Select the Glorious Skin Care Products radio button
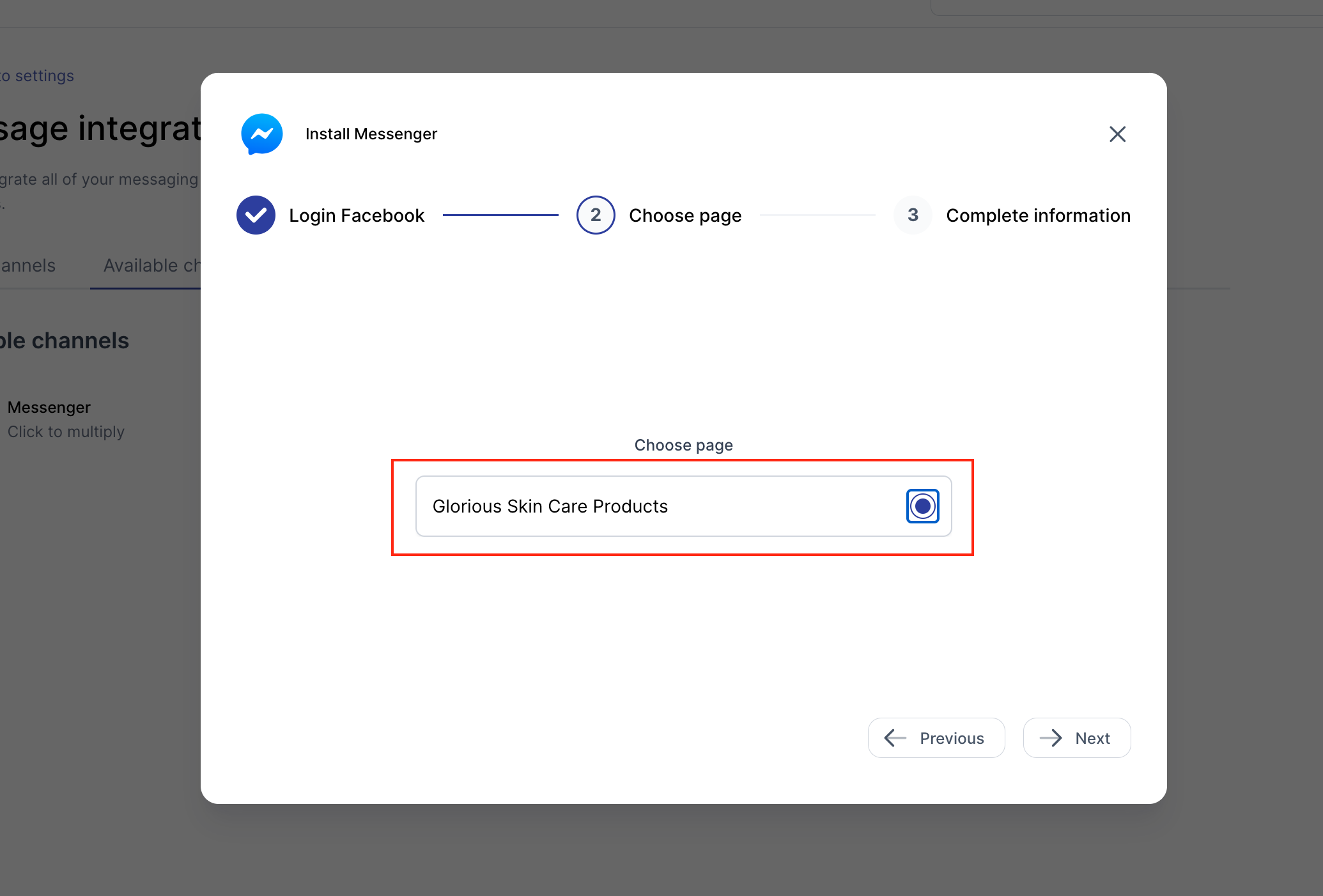Viewport: 1323px width, 896px height. coord(922,506)
